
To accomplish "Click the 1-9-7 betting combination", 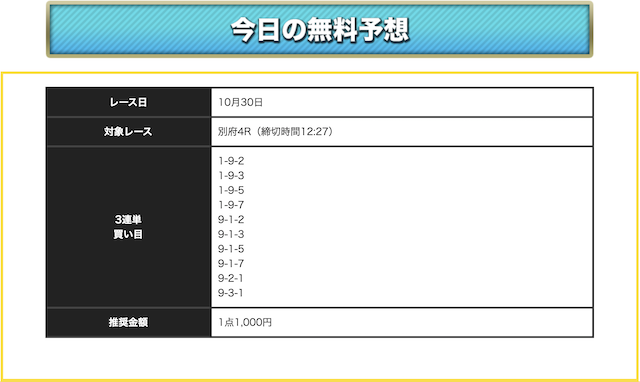I will pos(231,205).
